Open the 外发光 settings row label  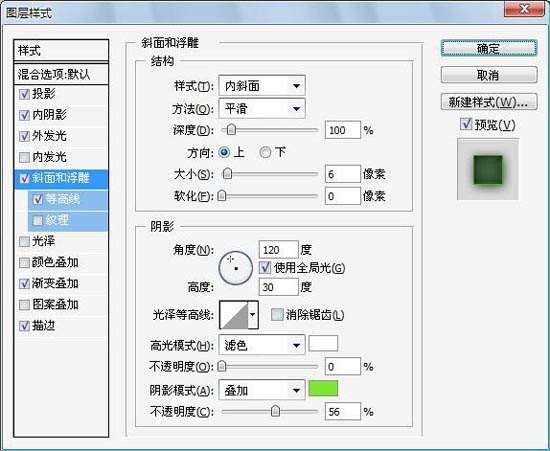click(49, 136)
